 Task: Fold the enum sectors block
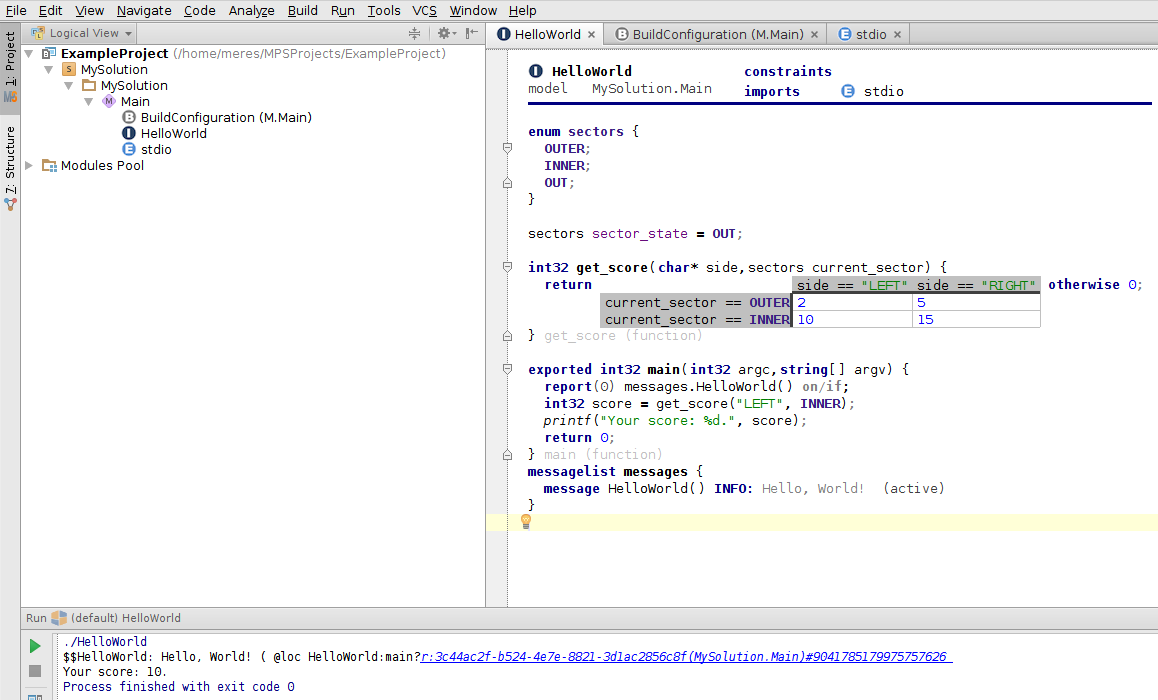pyautogui.click(x=507, y=148)
